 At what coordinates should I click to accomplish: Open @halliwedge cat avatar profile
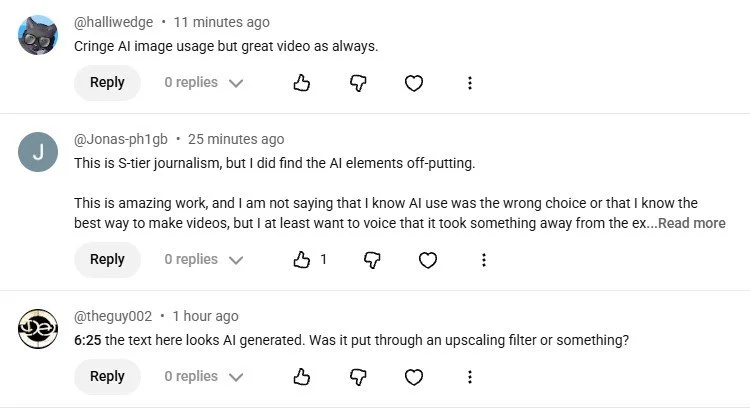(x=38, y=35)
